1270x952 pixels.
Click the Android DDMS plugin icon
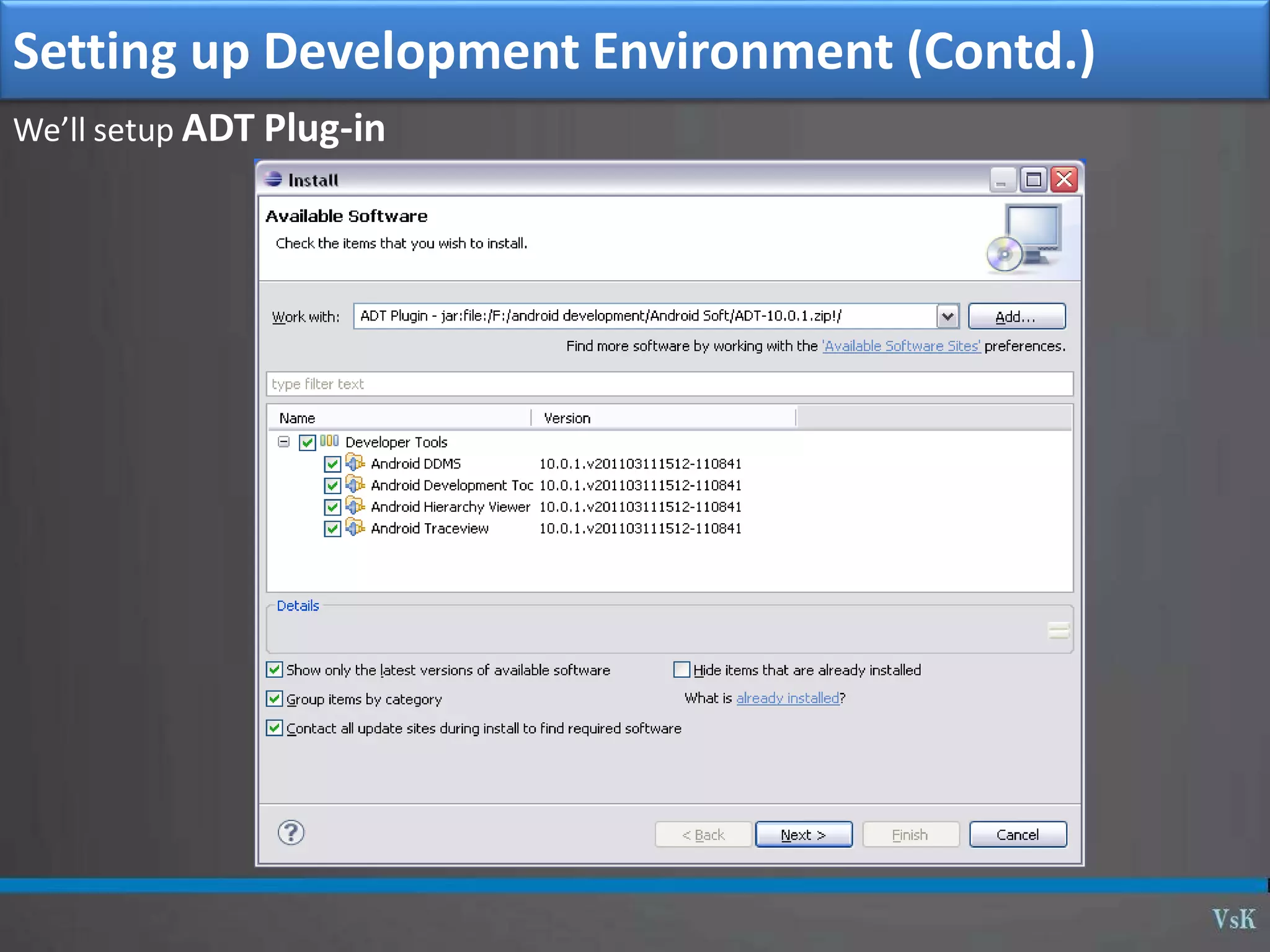click(355, 462)
